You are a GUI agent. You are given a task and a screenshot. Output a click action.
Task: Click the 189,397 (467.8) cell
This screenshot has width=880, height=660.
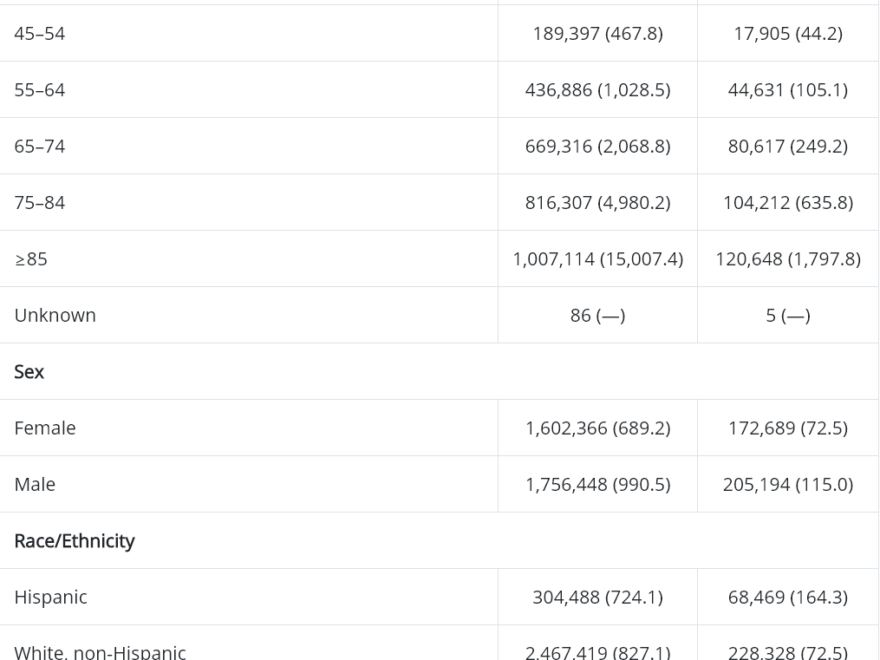(598, 34)
